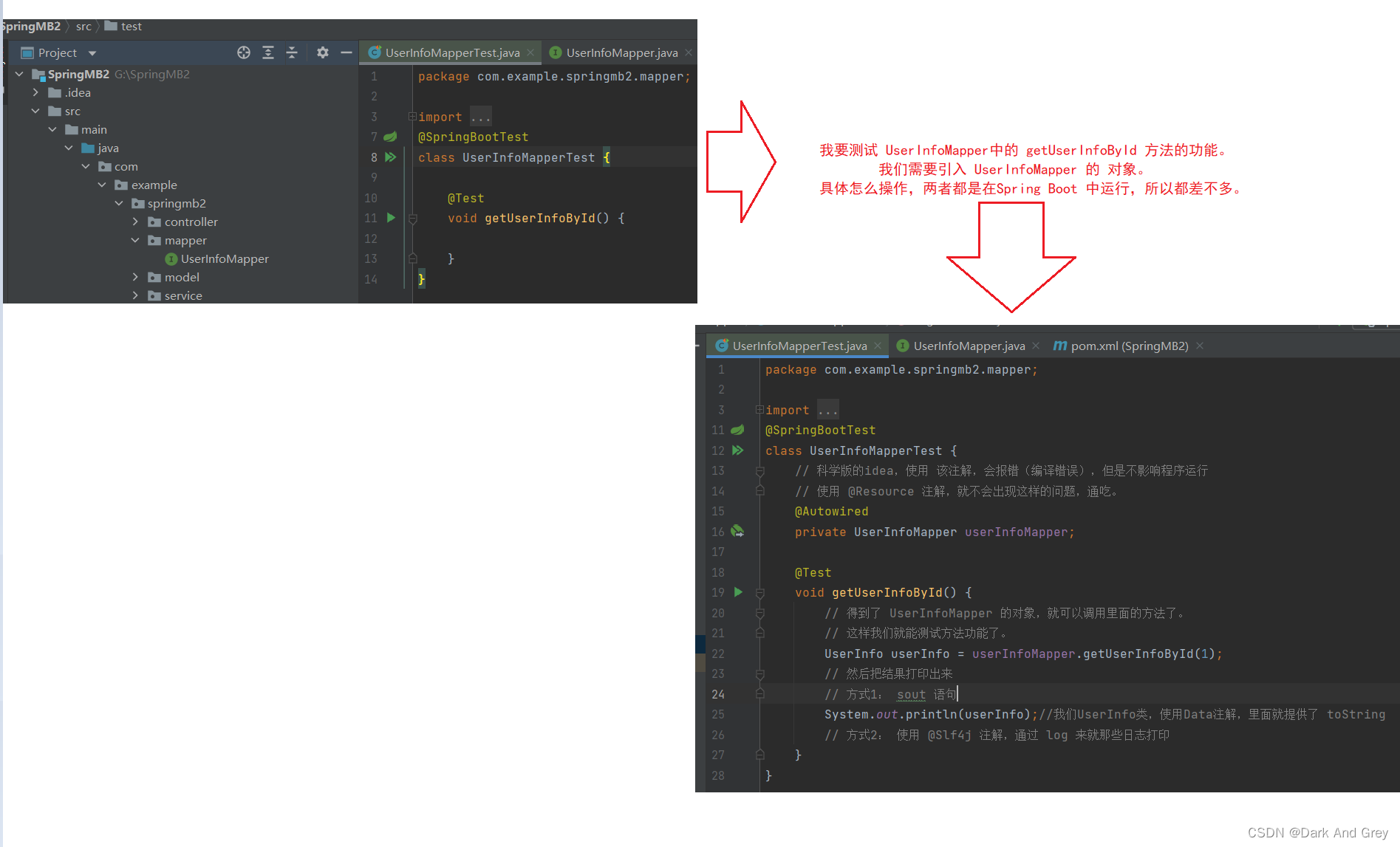The image size is (1400, 847).
Task: Collapse the mapper package
Action: (135, 240)
